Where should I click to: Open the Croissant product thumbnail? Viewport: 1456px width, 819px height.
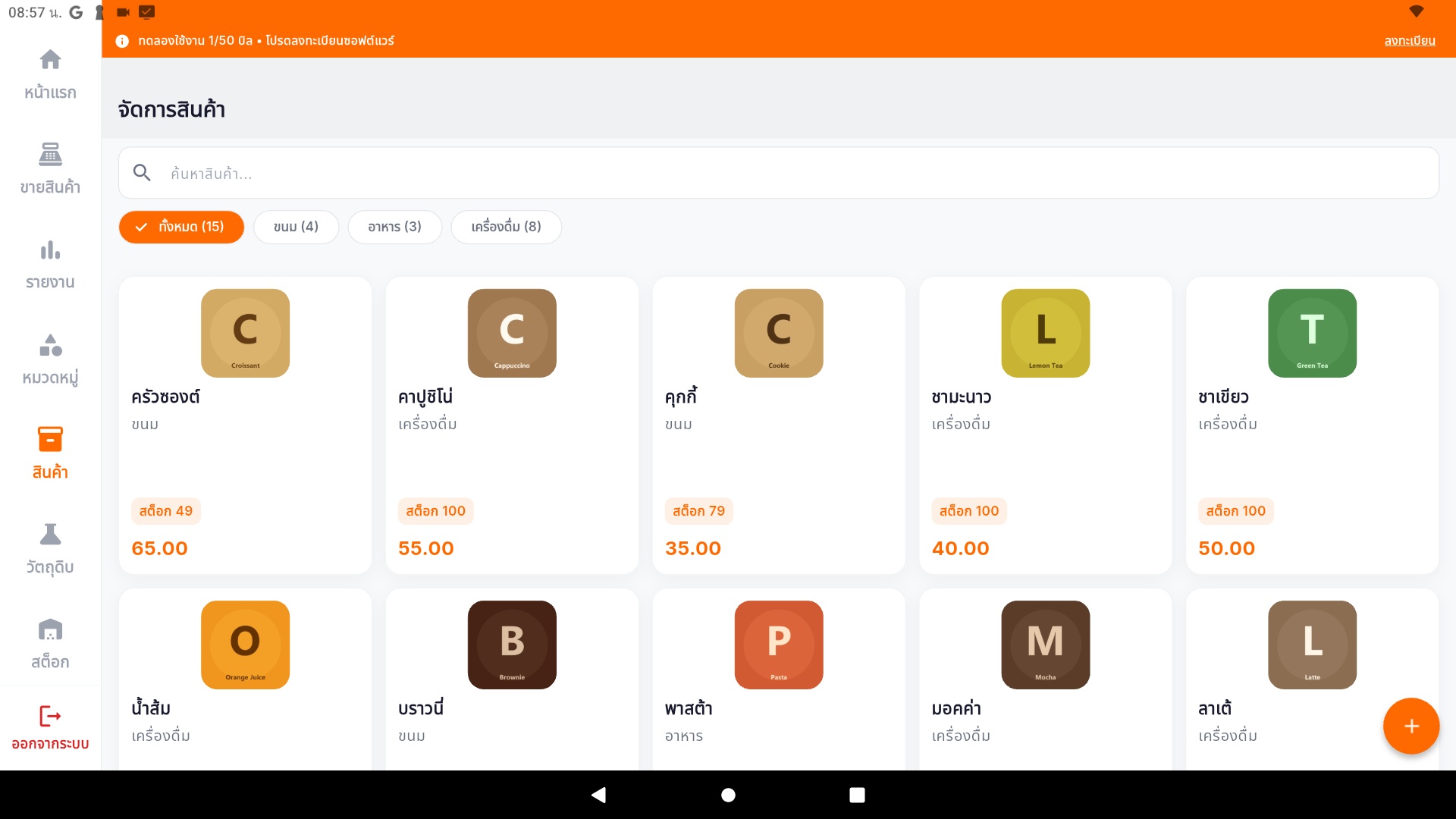(245, 333)
